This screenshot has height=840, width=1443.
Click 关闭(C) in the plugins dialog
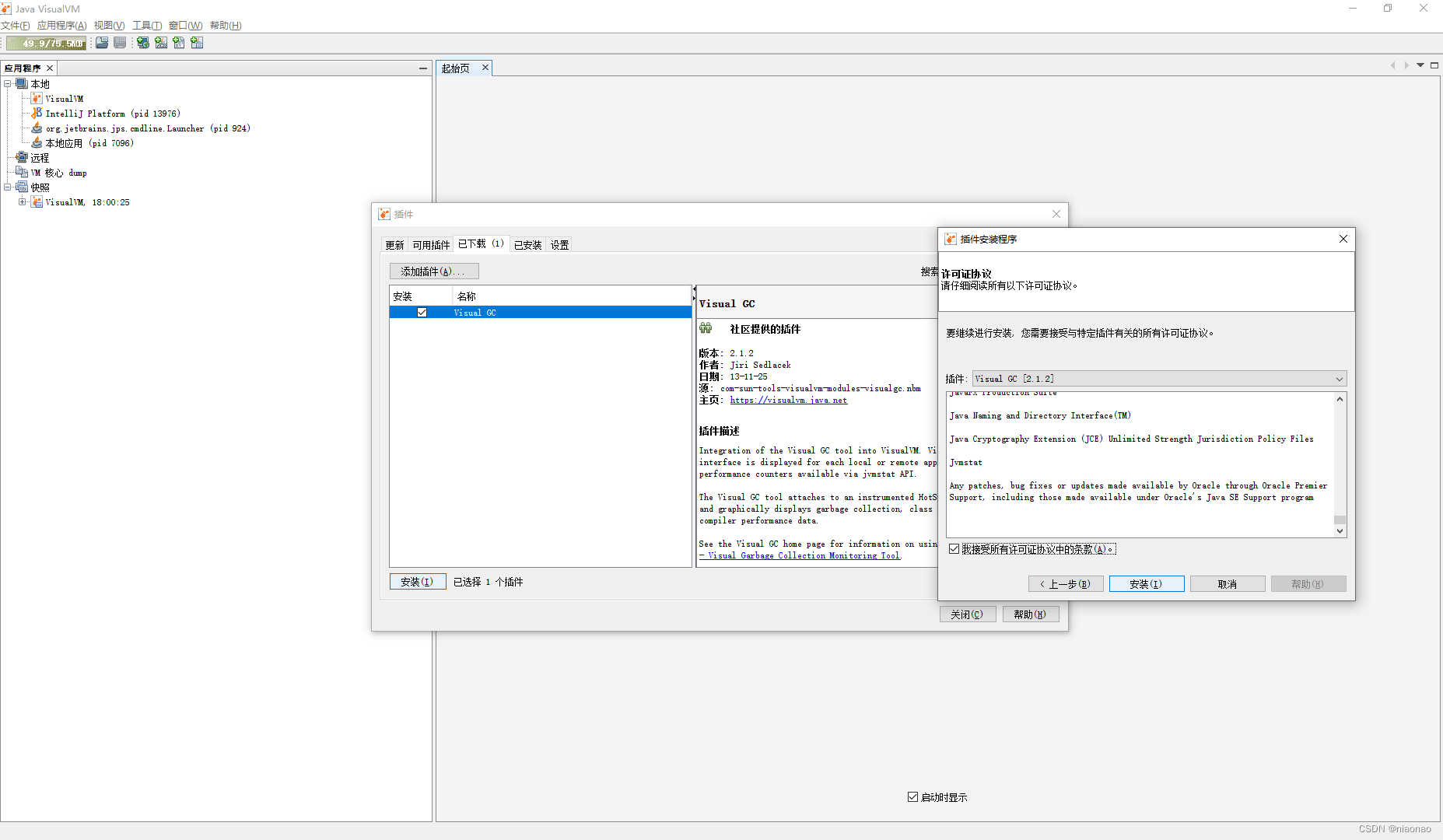click(968, 614)
